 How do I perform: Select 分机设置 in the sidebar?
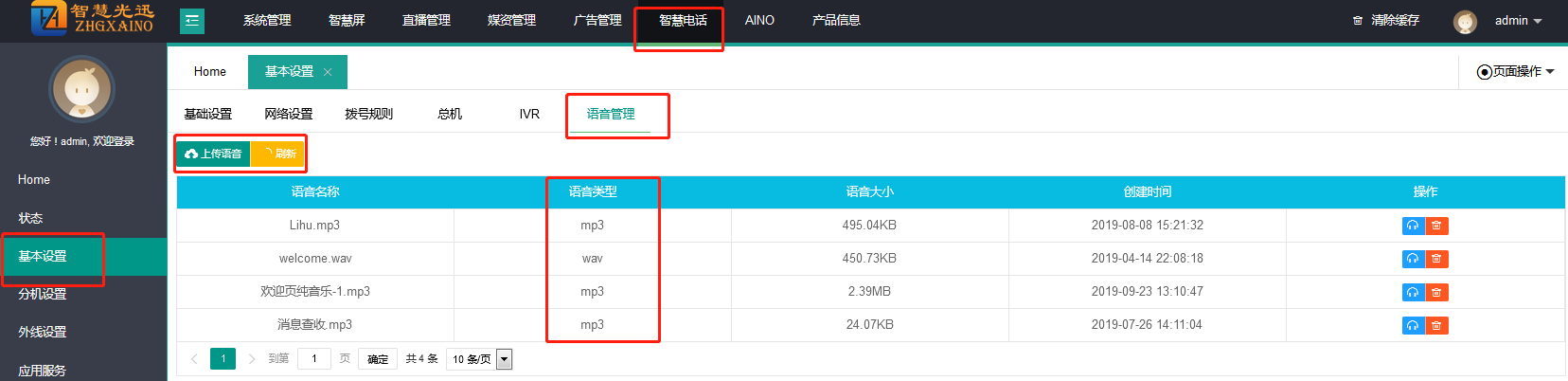(43, 294)
